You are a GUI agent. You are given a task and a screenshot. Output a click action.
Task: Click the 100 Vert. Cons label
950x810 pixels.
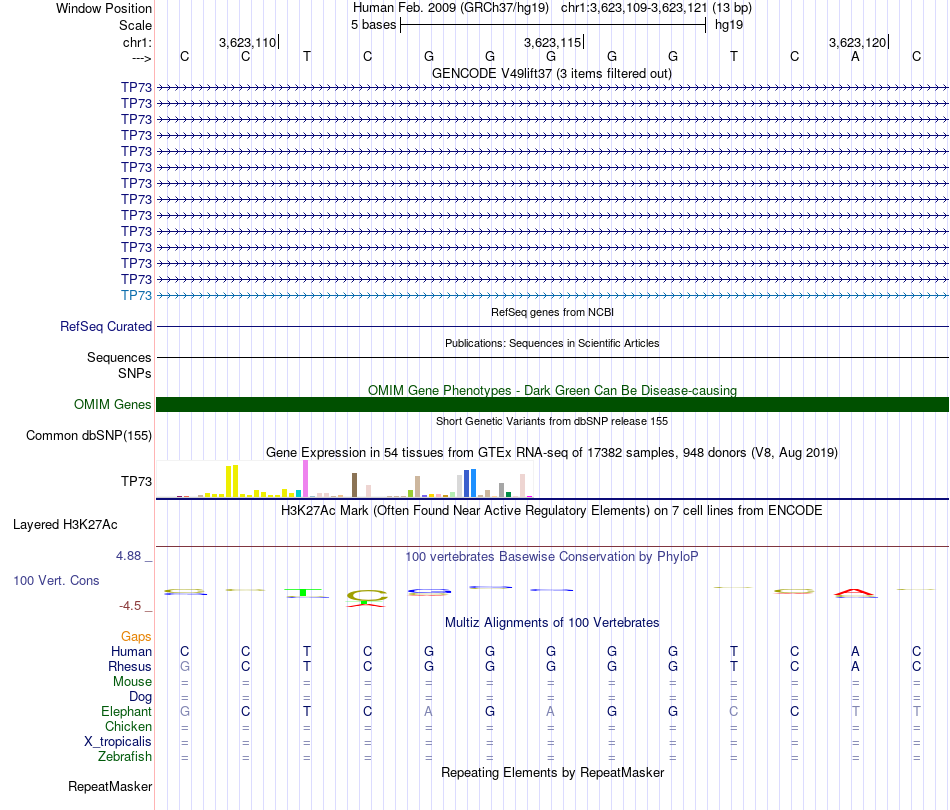point(56,580)
